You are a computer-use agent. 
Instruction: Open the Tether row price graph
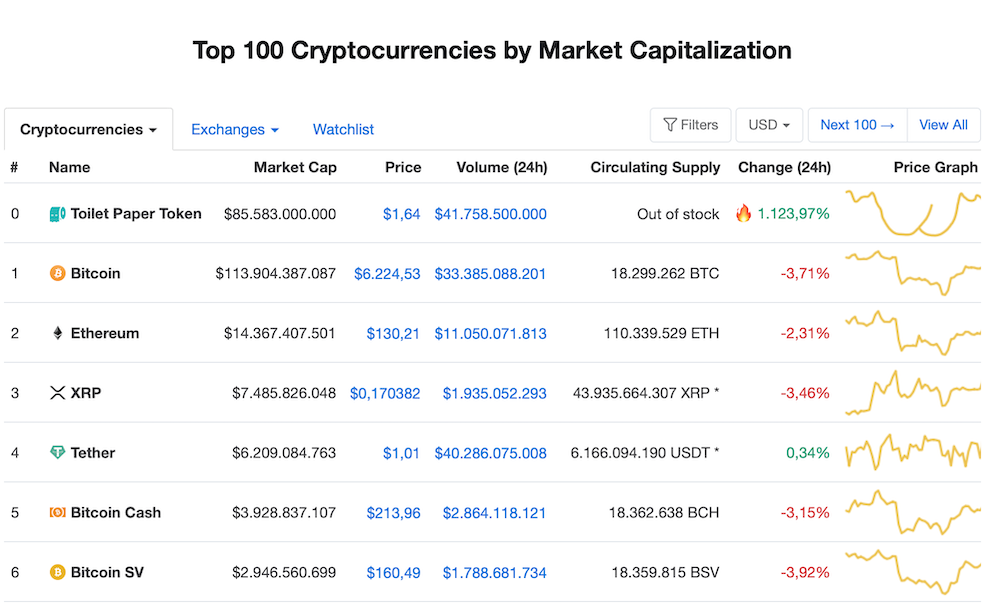point(913,453)
